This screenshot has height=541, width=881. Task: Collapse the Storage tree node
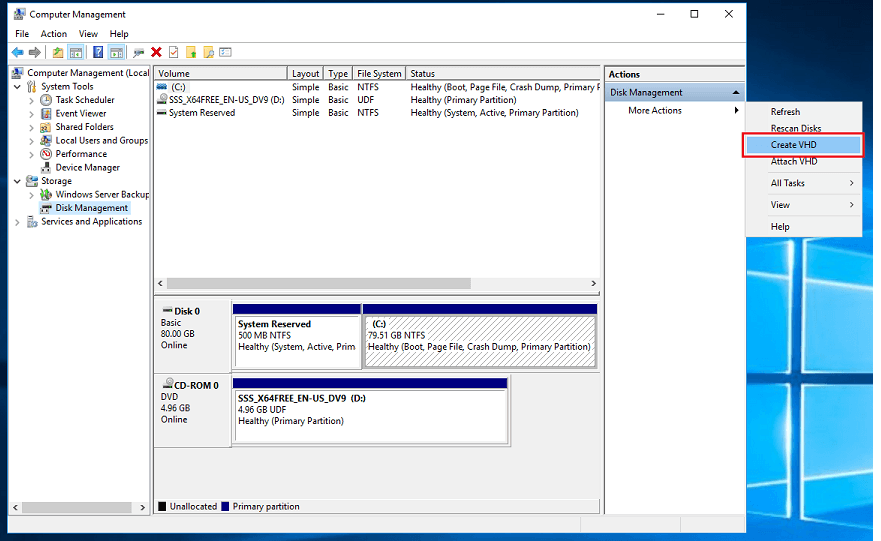tap(18, 181)
